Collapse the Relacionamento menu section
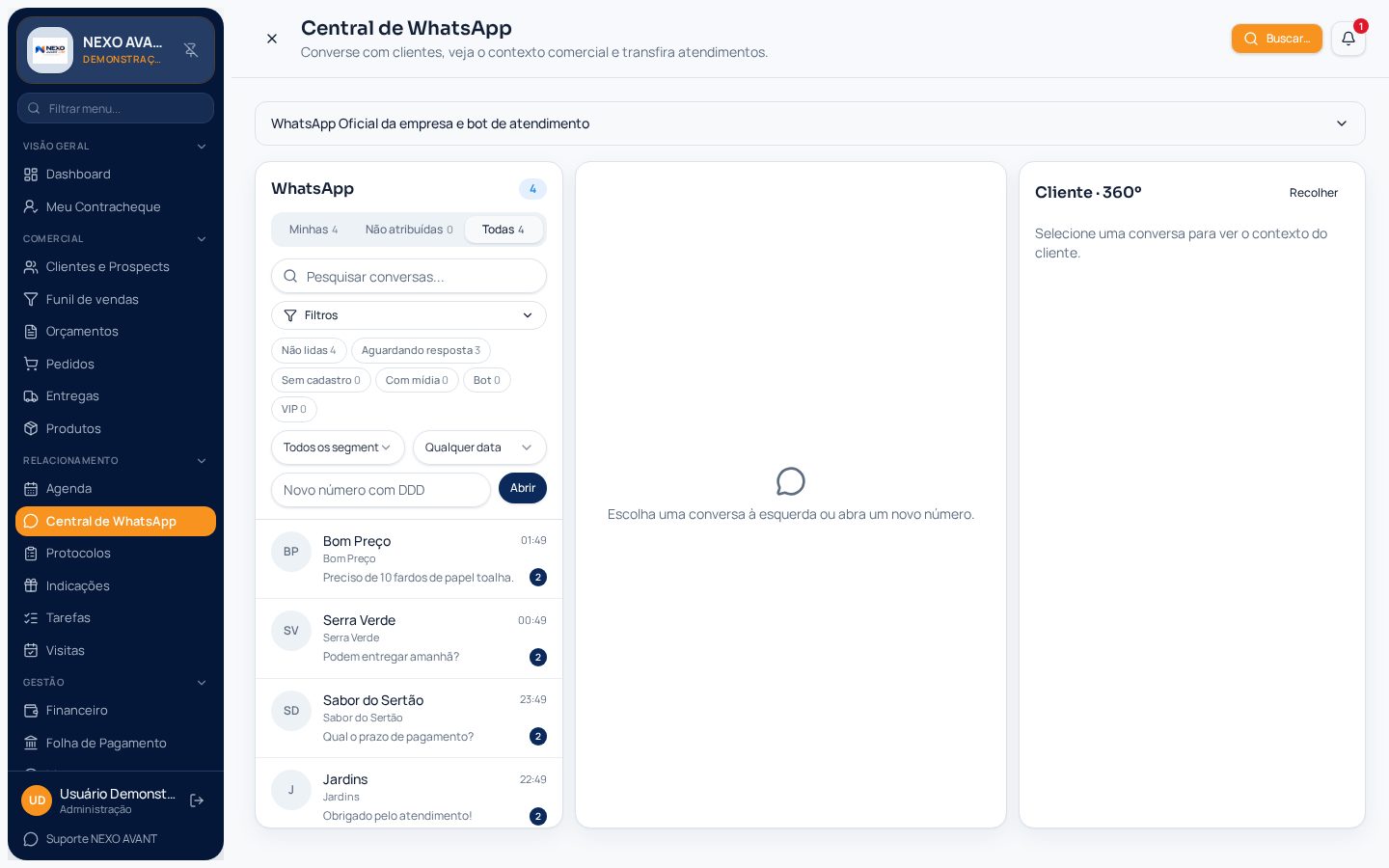The height and width of the screenshot is (868, 1389). click(116, 461)
